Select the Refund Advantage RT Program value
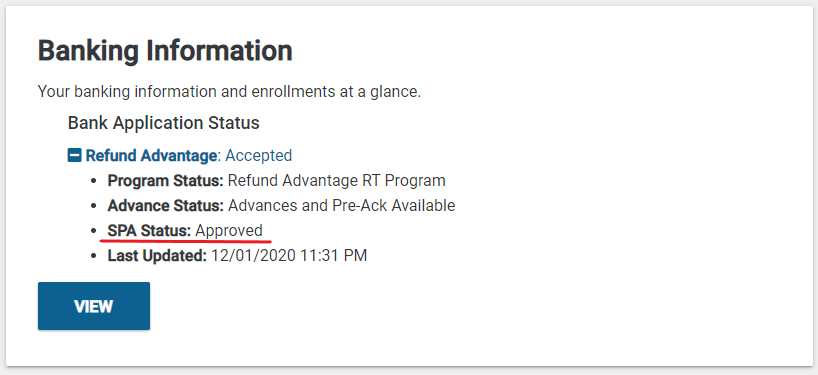Screen dimensions: 818x375 pyautogui.click(x=337, y=181)
